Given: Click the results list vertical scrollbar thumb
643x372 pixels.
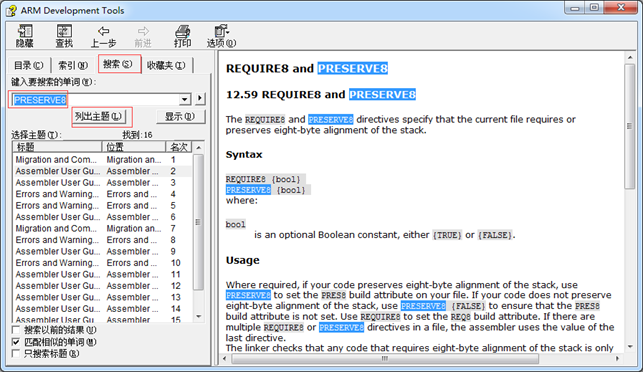Looking at the screenshot, I should click(x=199, y=222).
